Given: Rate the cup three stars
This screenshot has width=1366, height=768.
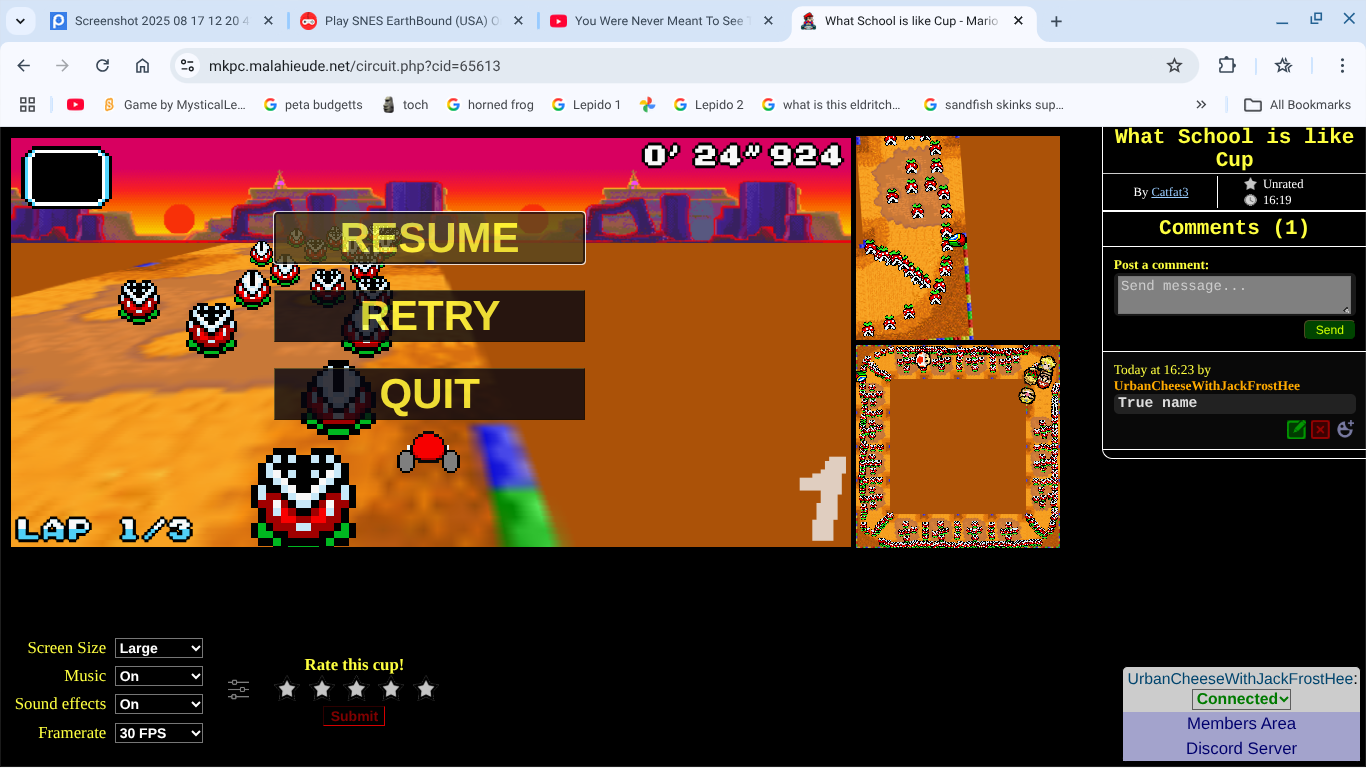Looking at the screenshot, I should point(357,689).
